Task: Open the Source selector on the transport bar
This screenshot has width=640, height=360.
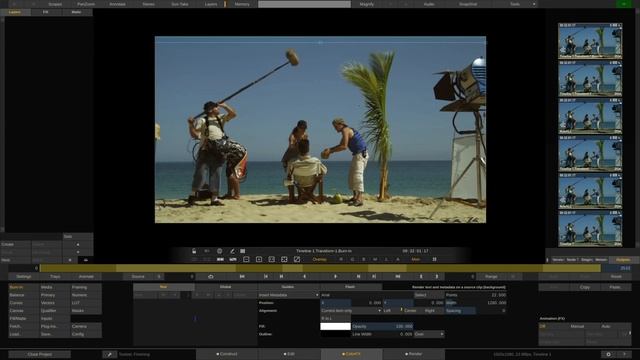Action: [x=138, y=276]
